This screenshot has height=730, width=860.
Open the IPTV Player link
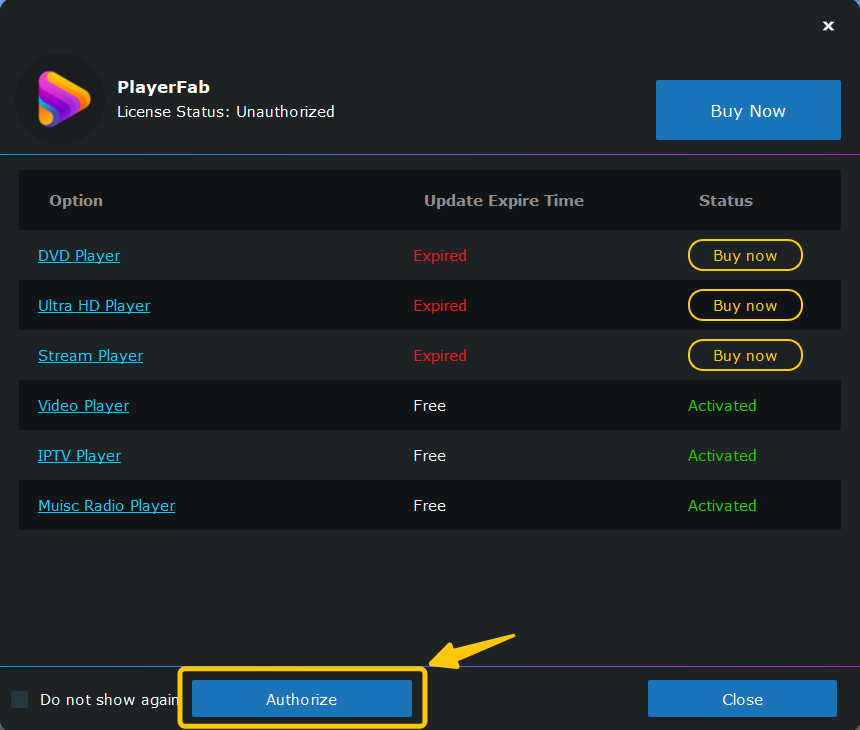click(x=80, y=455)
